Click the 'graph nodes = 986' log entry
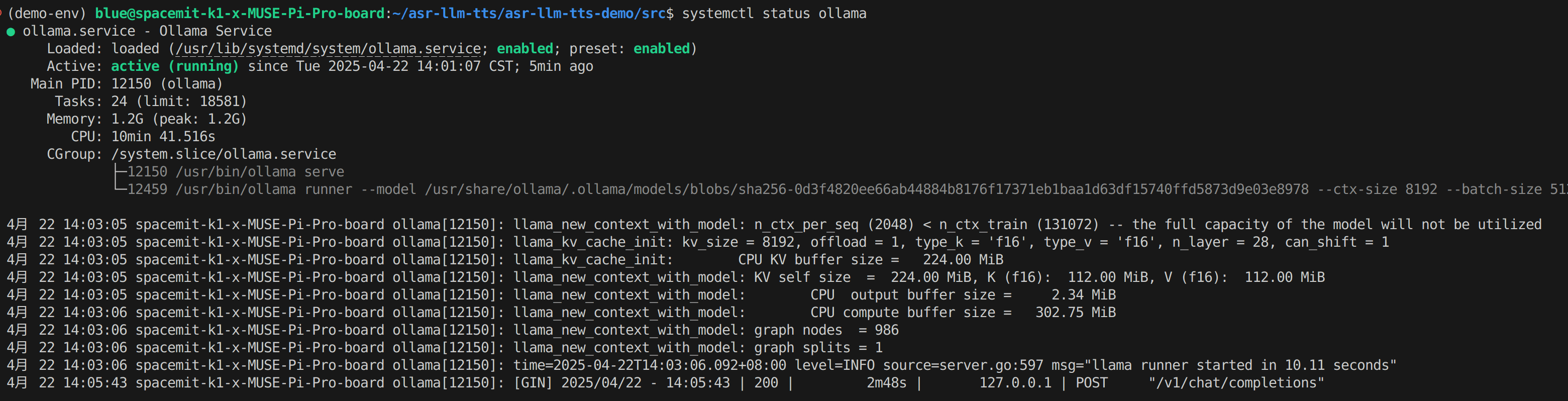1568x401 pixels. pos(826,331)
